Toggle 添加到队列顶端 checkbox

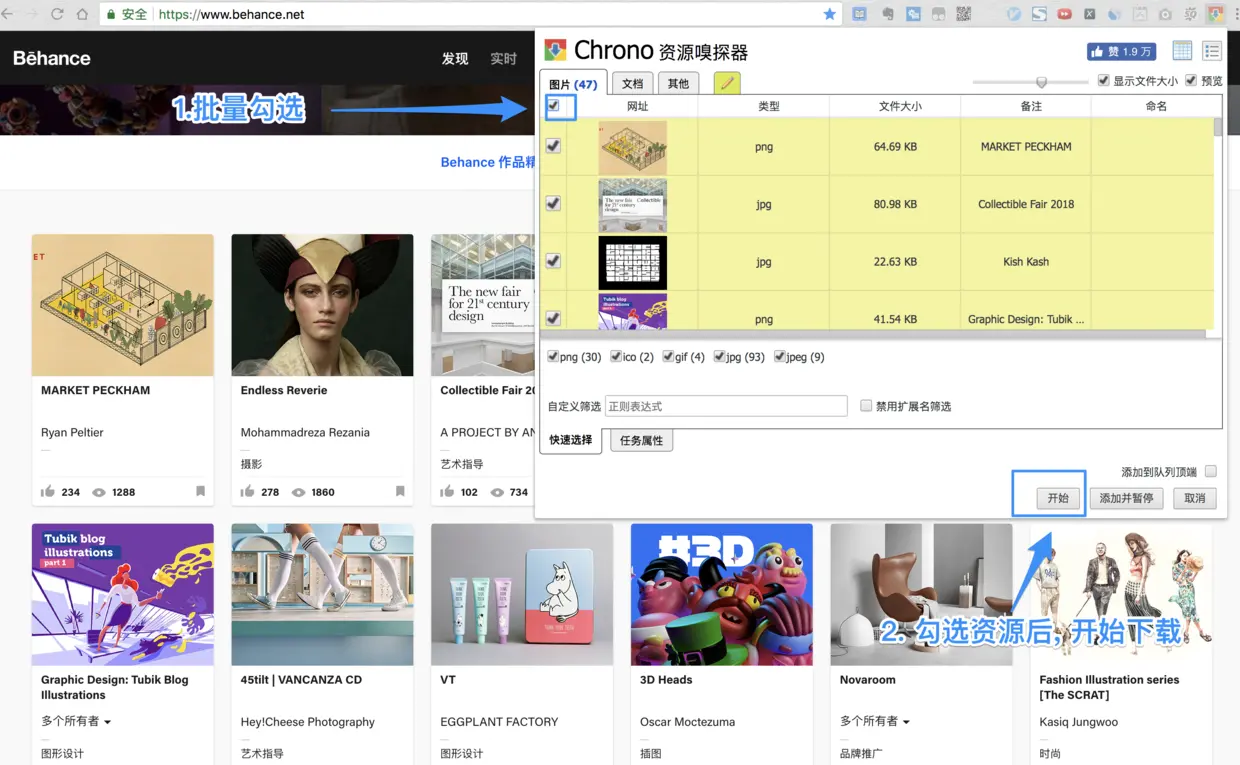pos(1210,471)
